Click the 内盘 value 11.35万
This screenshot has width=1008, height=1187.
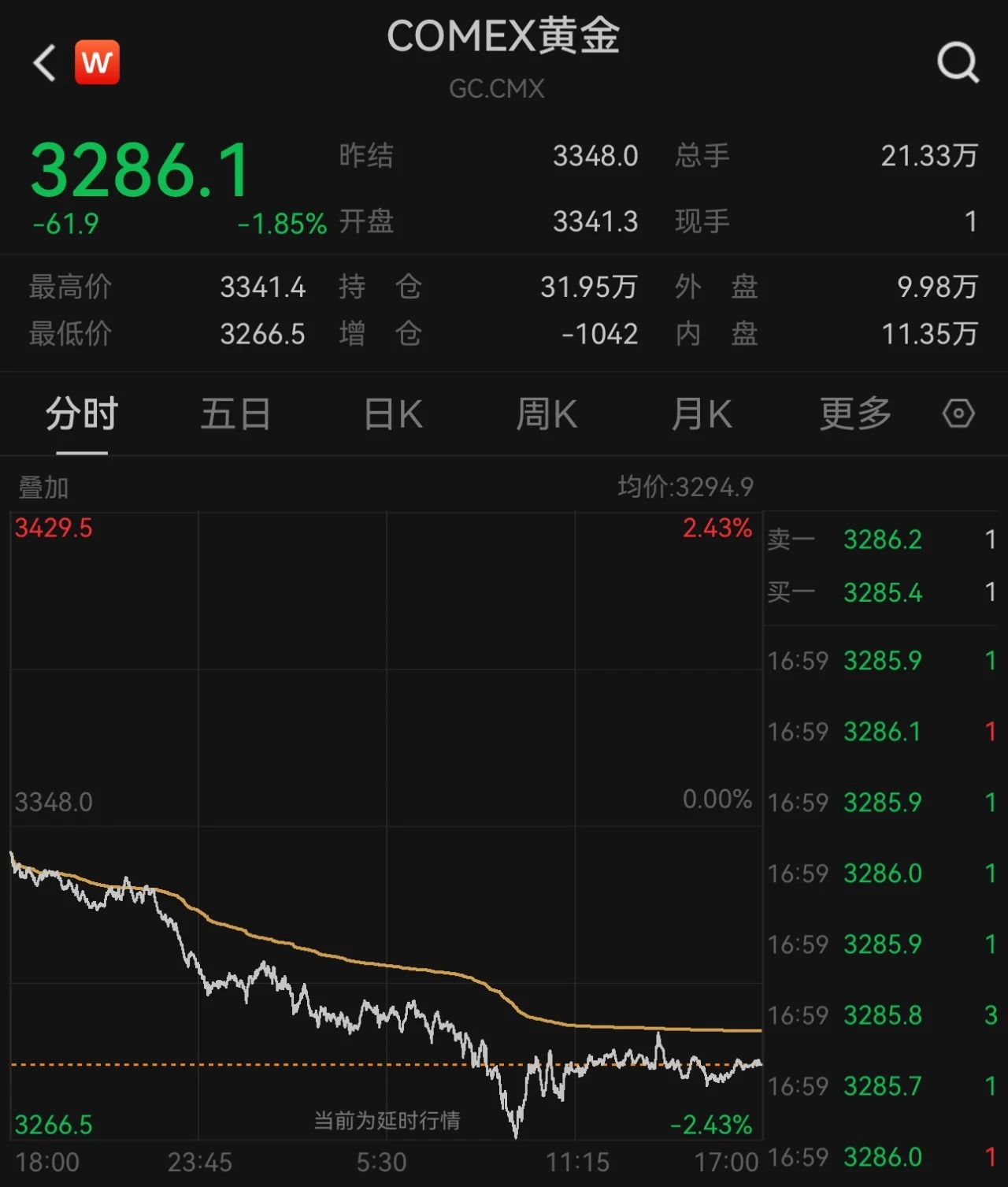[929, 335]
